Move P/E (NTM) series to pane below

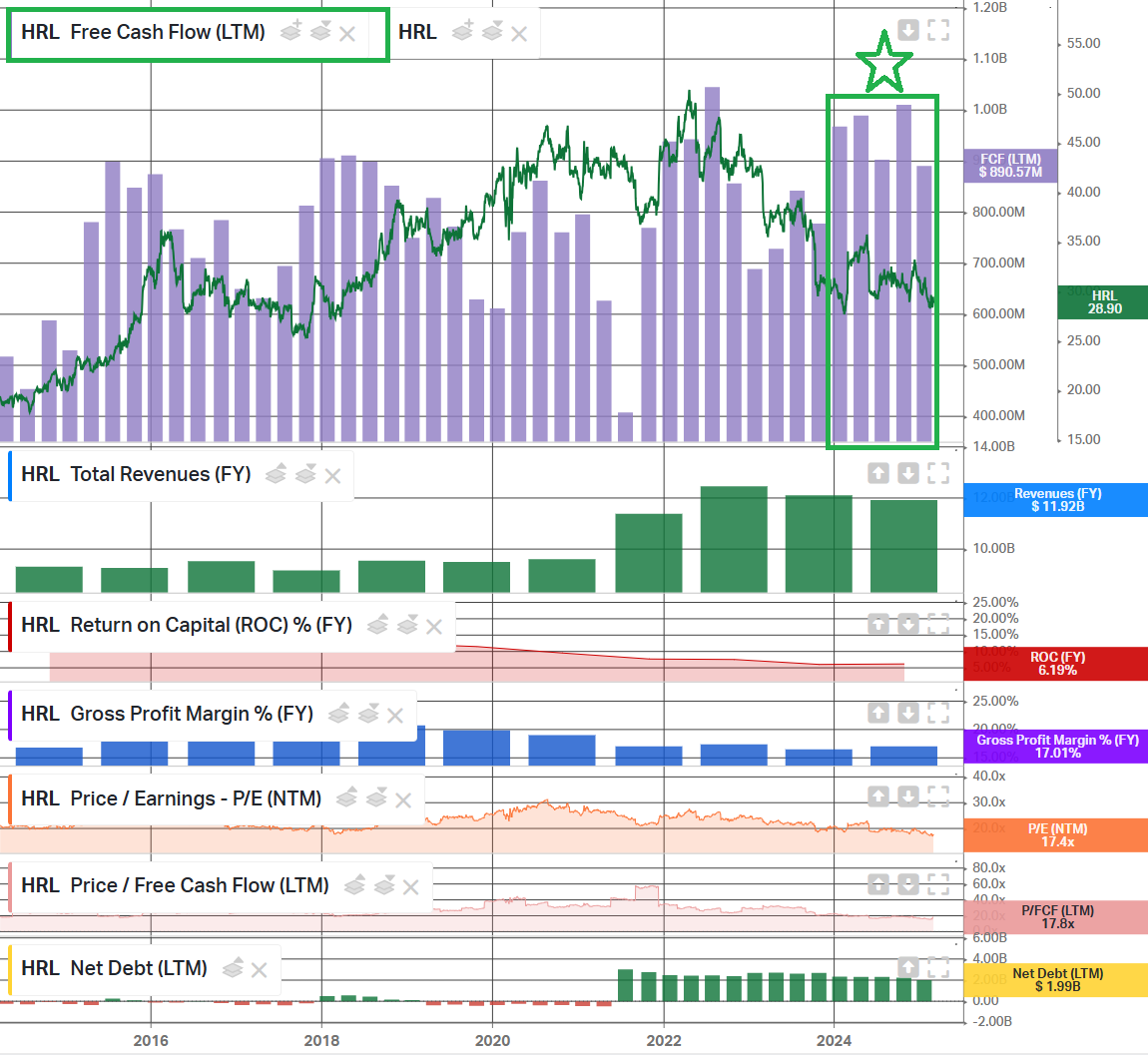pyautogui.click(x=376, y=797)
